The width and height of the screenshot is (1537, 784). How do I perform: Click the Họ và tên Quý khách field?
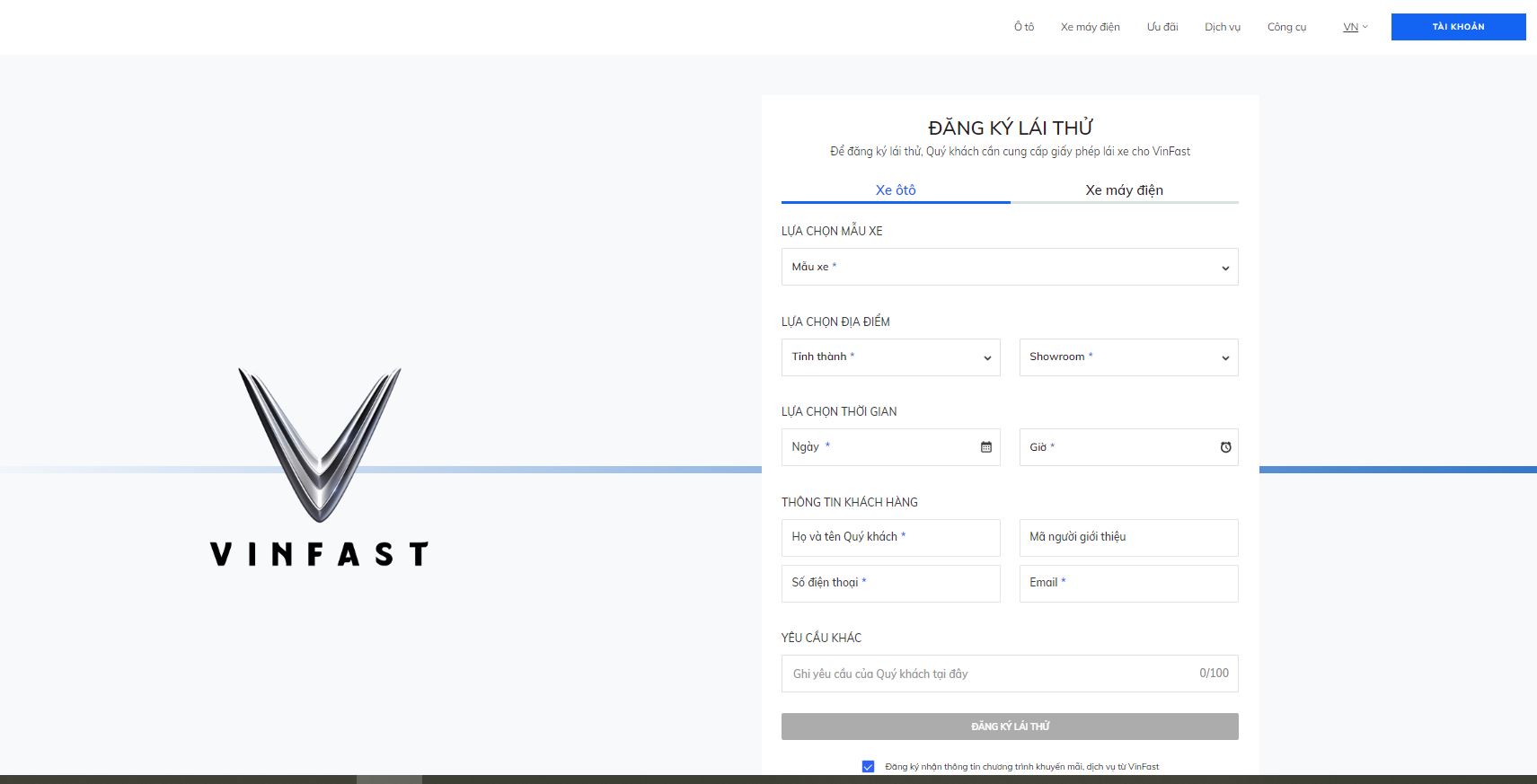coord(890,538)
